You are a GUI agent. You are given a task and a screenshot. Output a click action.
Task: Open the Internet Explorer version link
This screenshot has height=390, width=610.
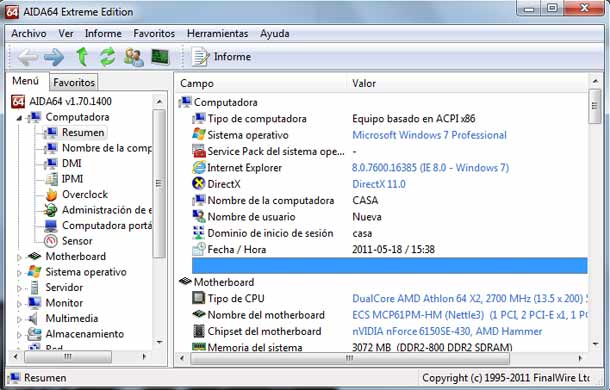430,168
